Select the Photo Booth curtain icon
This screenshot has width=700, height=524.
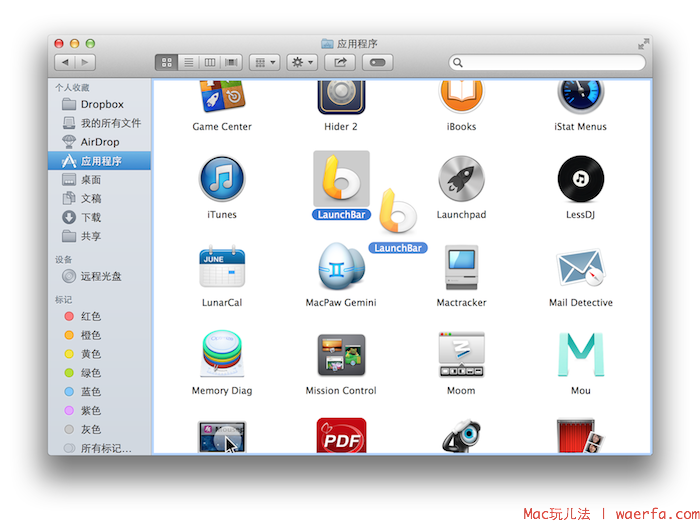[x=580, y=436]
